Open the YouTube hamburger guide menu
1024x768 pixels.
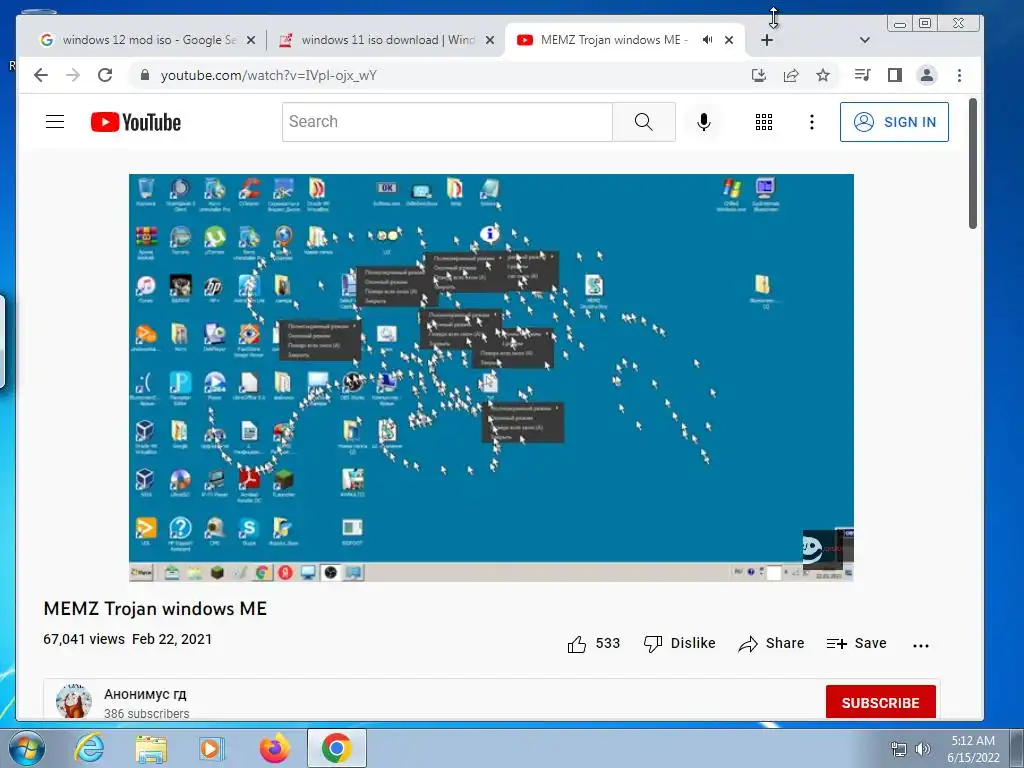click(x=55, y=121)
